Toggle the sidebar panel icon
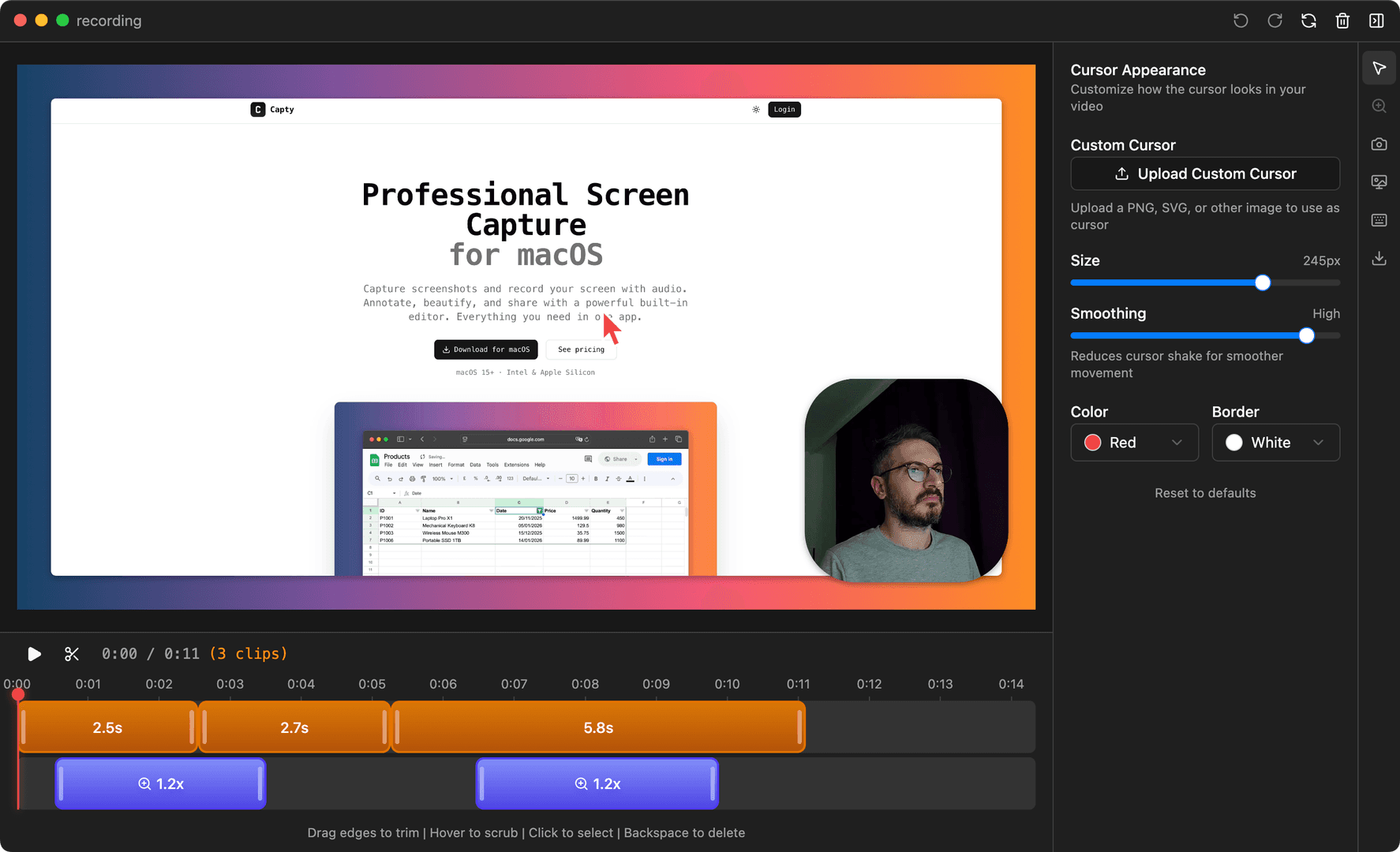The width and height of the screenshot is (1400, 852). tap(1376, 21)
